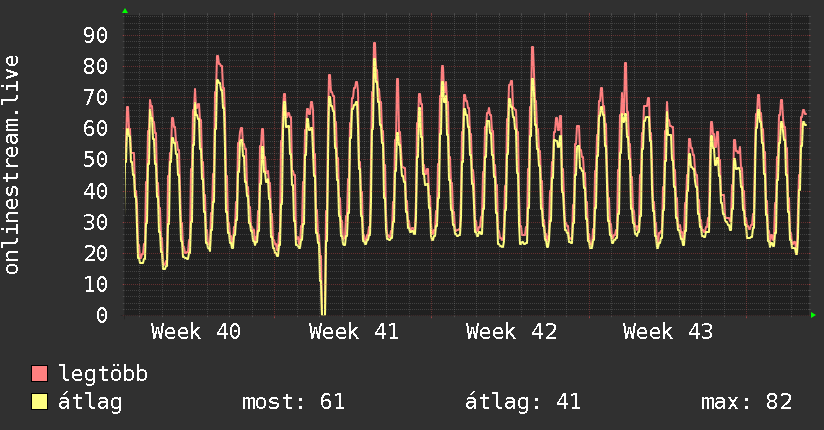
Task: Click the 20 y-axis tick label
Action: pos(96,253)
